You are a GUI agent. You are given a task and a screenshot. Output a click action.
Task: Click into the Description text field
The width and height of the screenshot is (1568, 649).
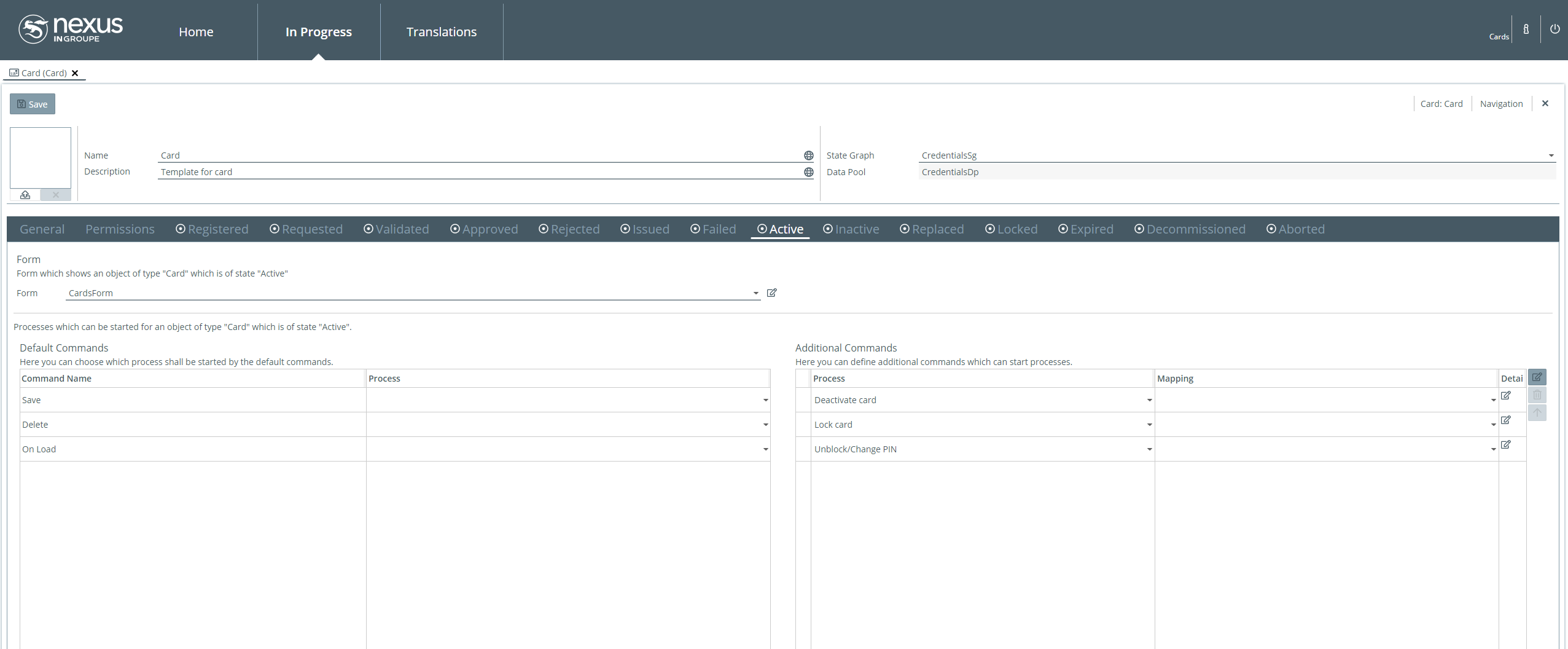[479, 172]
